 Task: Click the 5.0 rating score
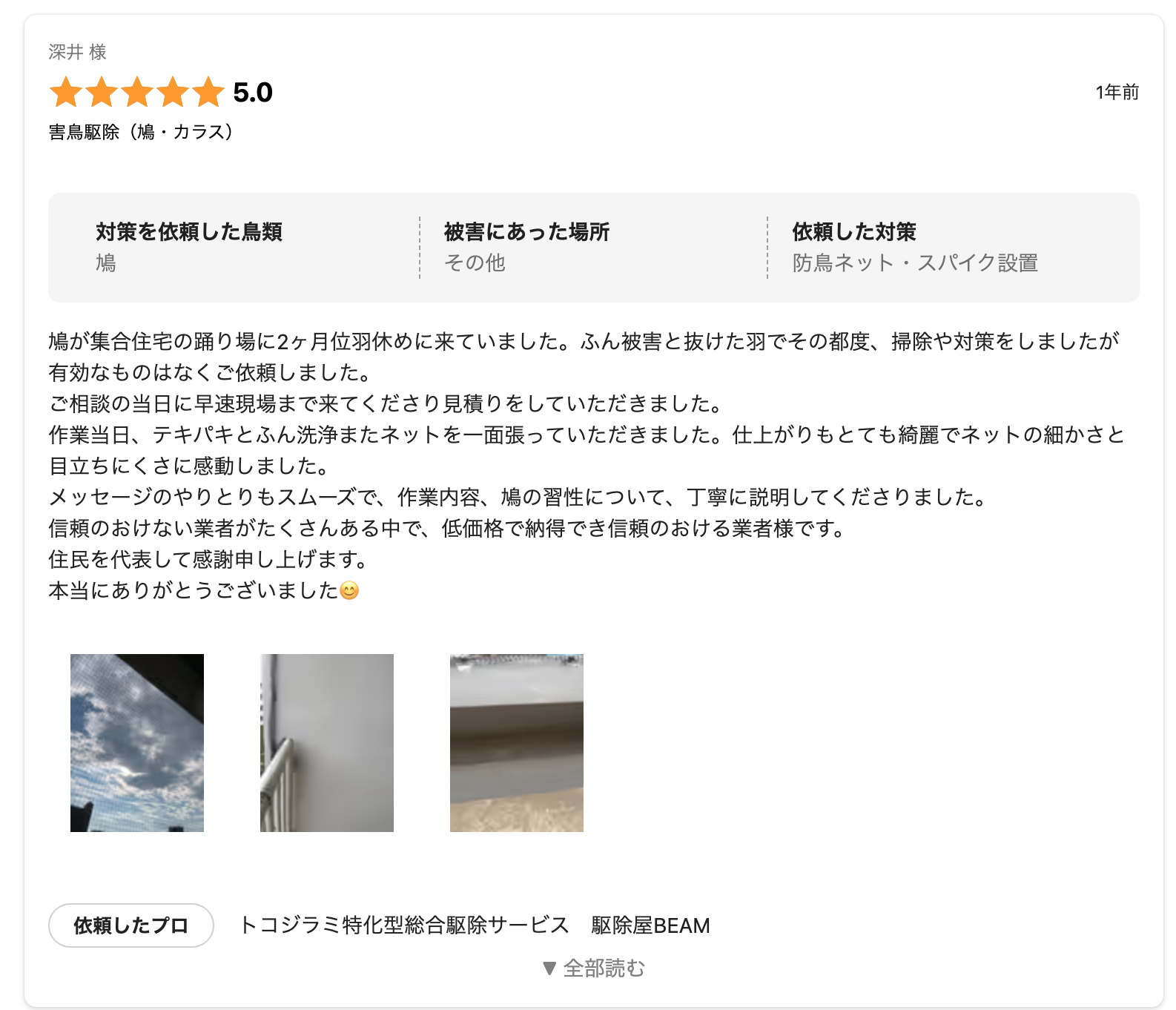tap(253, 93)
